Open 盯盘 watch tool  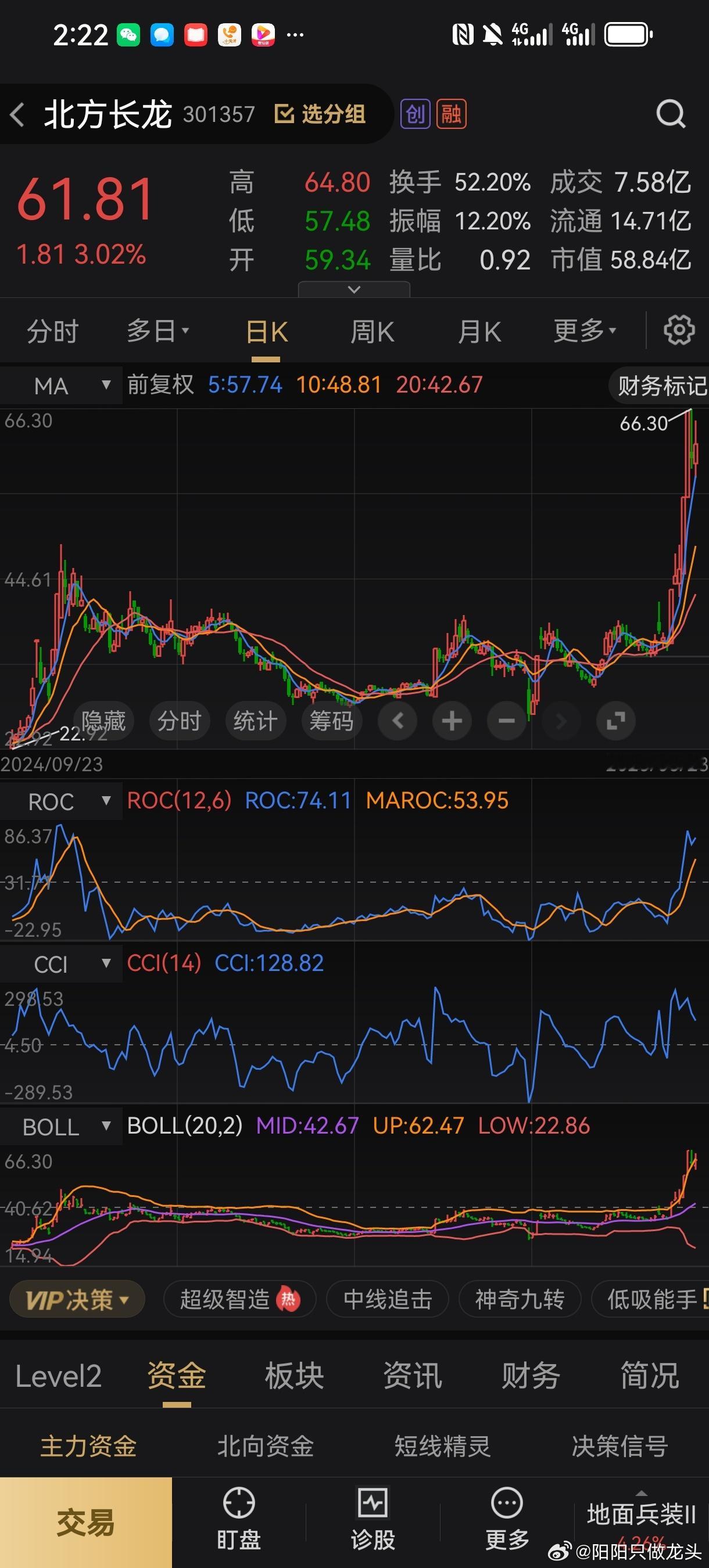[239, 1519]
